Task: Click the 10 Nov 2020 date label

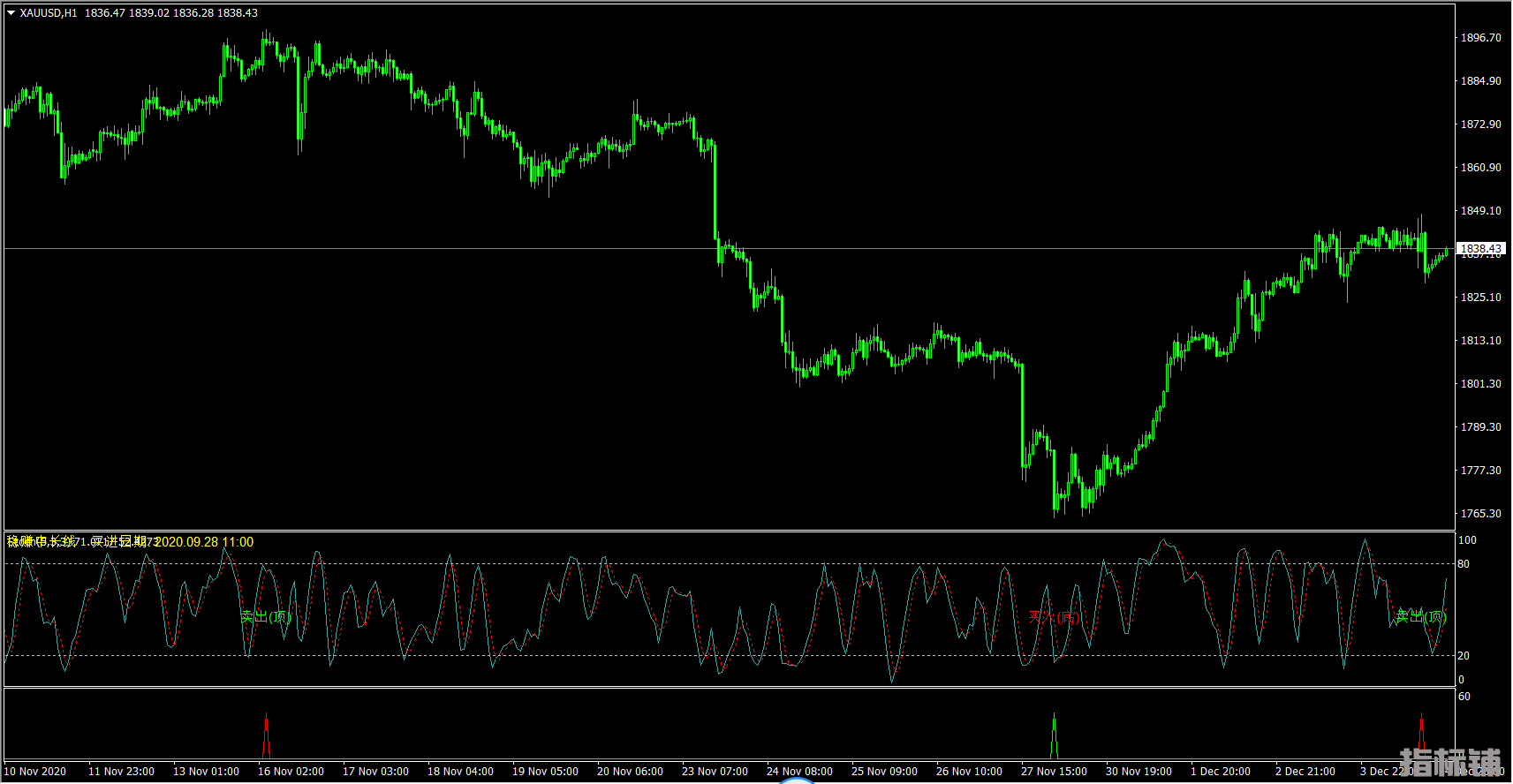Action: pyautogui.click(x=35, y=772)
